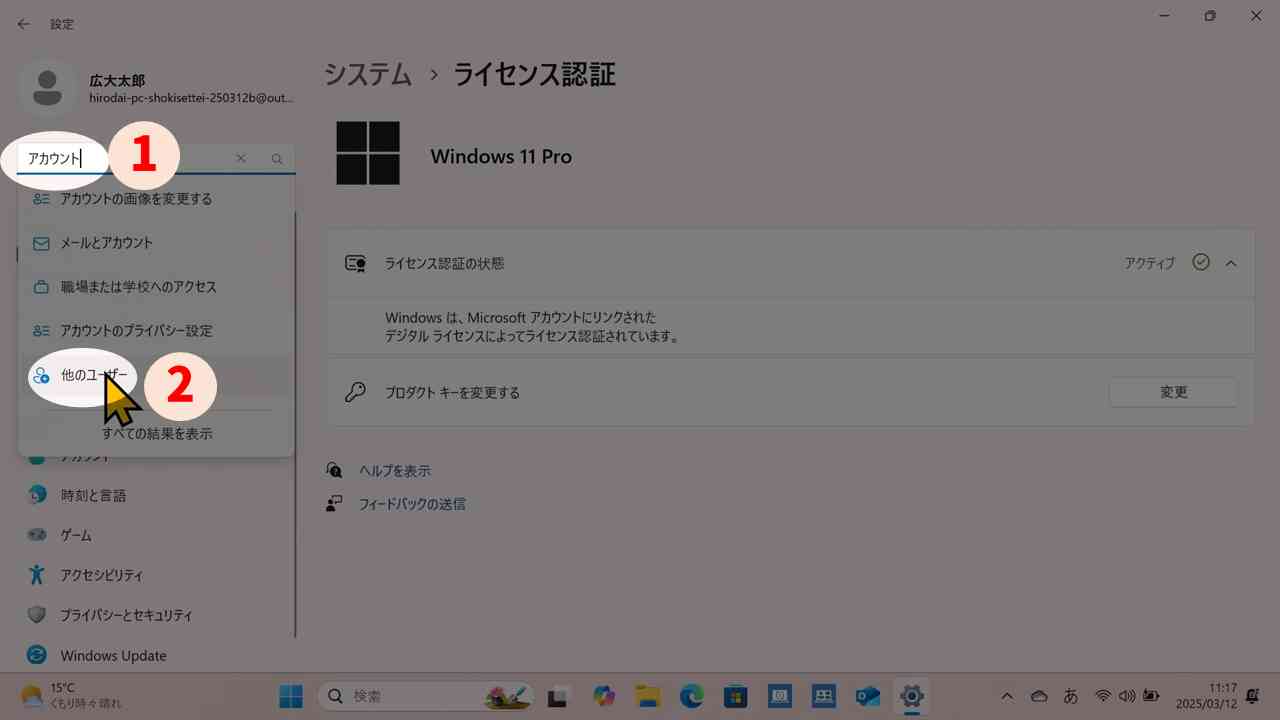
Task: Open Task View from the taskbar
Action: coord(559,695)
